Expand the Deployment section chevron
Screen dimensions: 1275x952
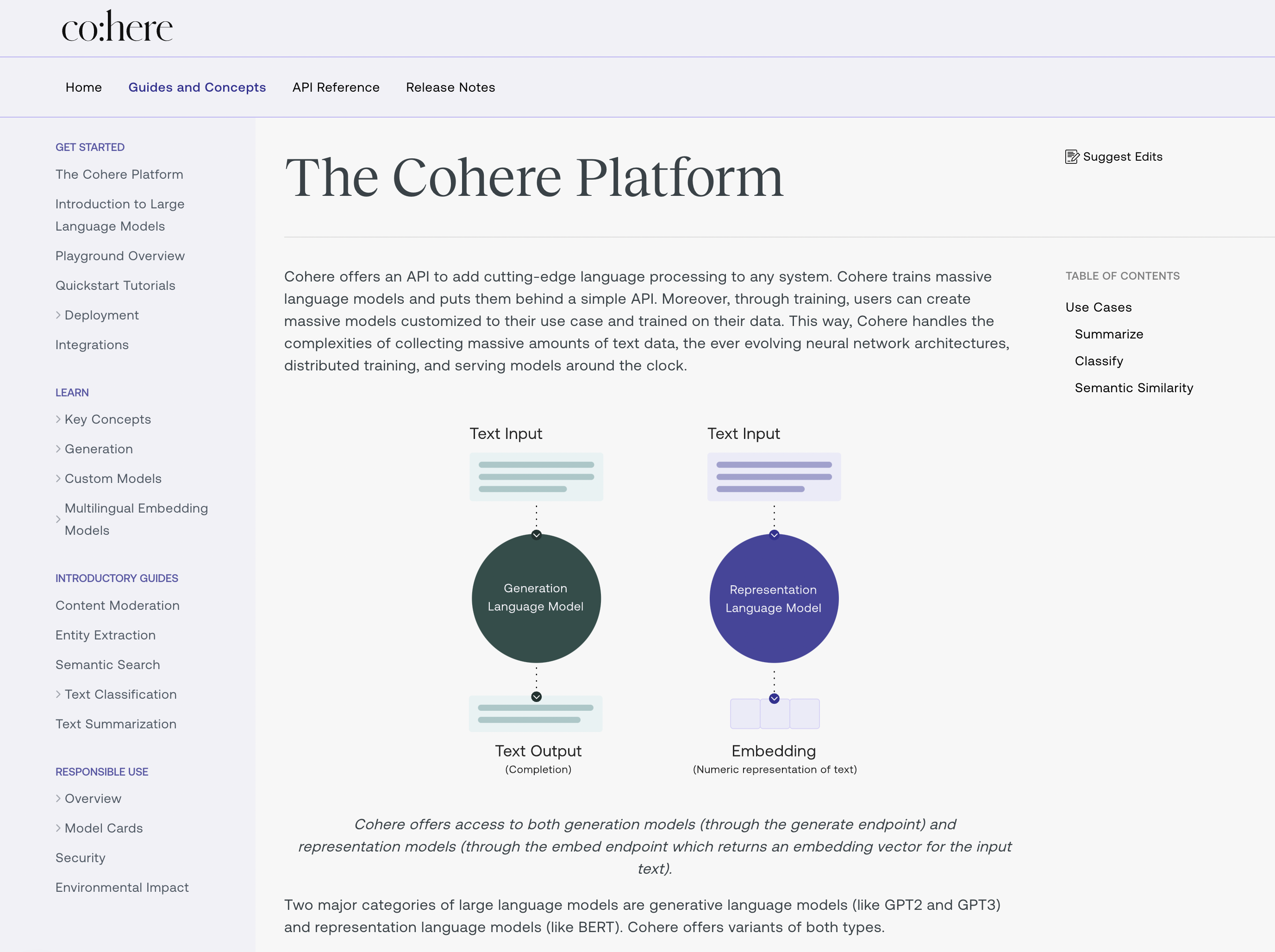tap(58, 315)
